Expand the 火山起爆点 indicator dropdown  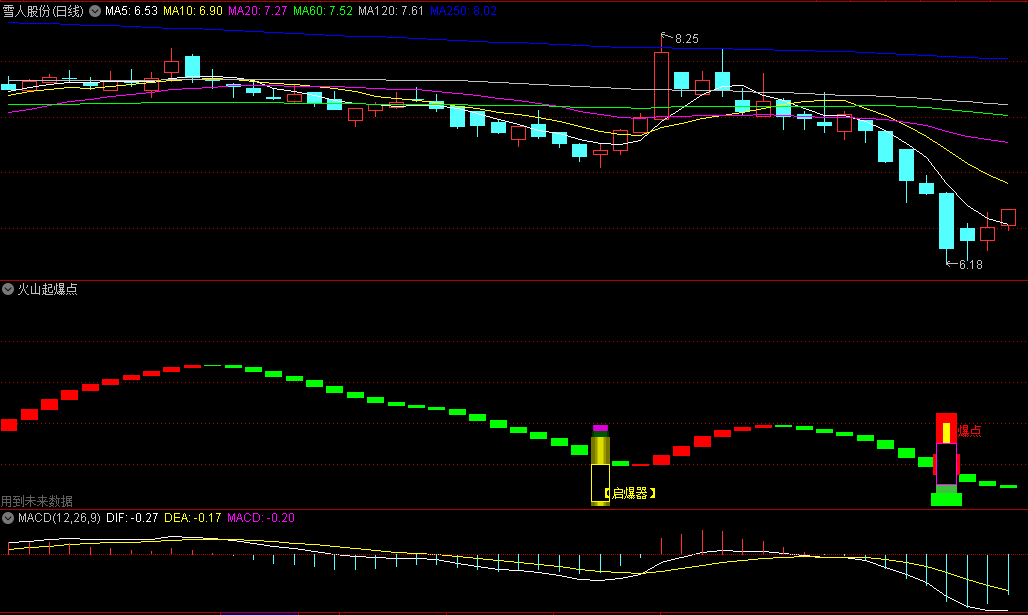click(8, 289)
